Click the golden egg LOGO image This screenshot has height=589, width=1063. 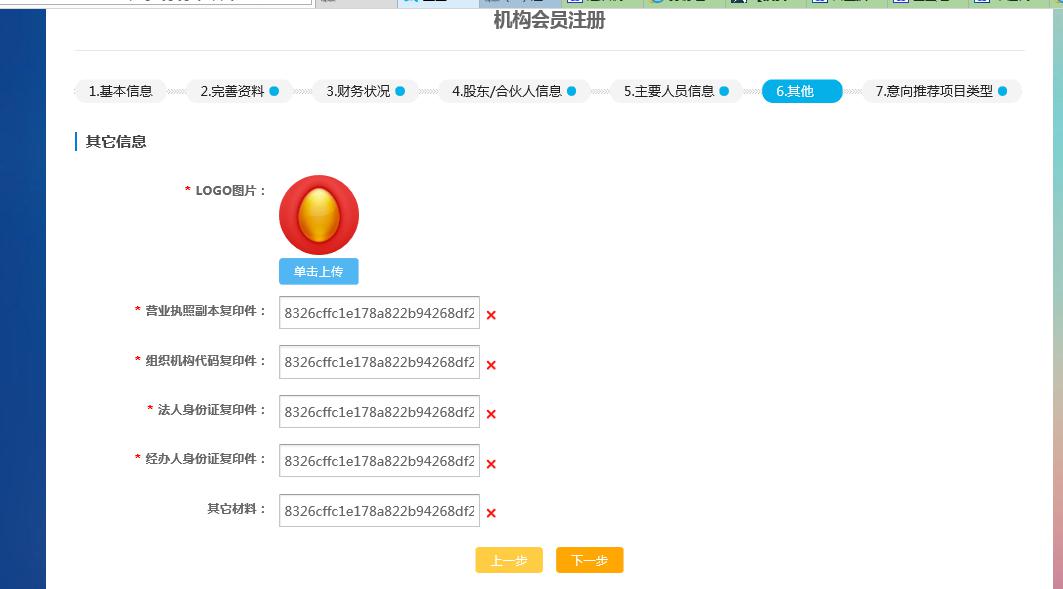click(319, 215)
